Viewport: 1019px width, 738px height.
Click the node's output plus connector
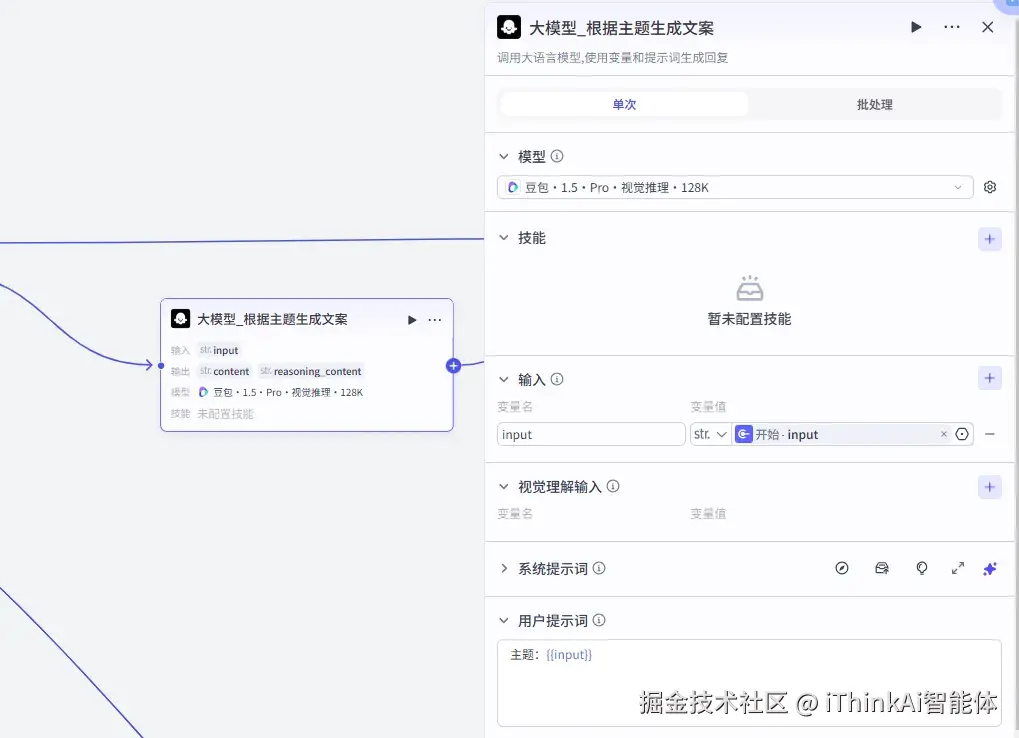point(454,366)
